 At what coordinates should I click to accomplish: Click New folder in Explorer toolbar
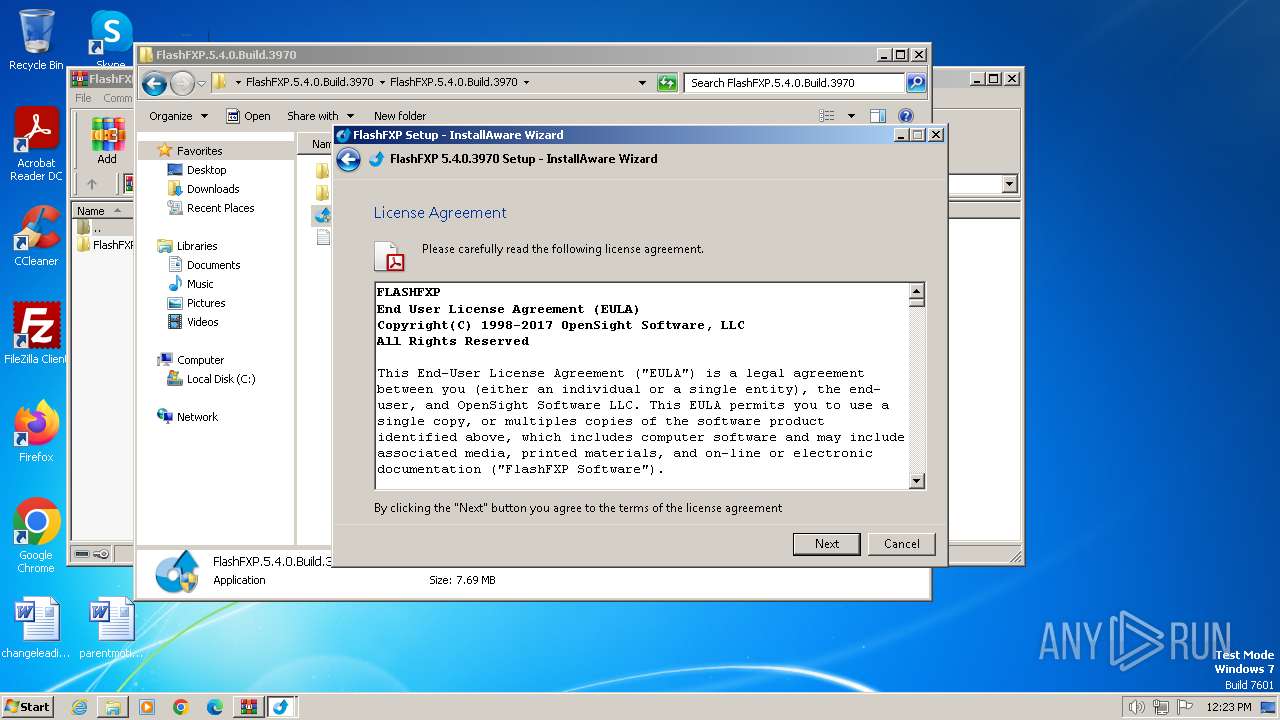pyautogui.click(x=399, y=116)
